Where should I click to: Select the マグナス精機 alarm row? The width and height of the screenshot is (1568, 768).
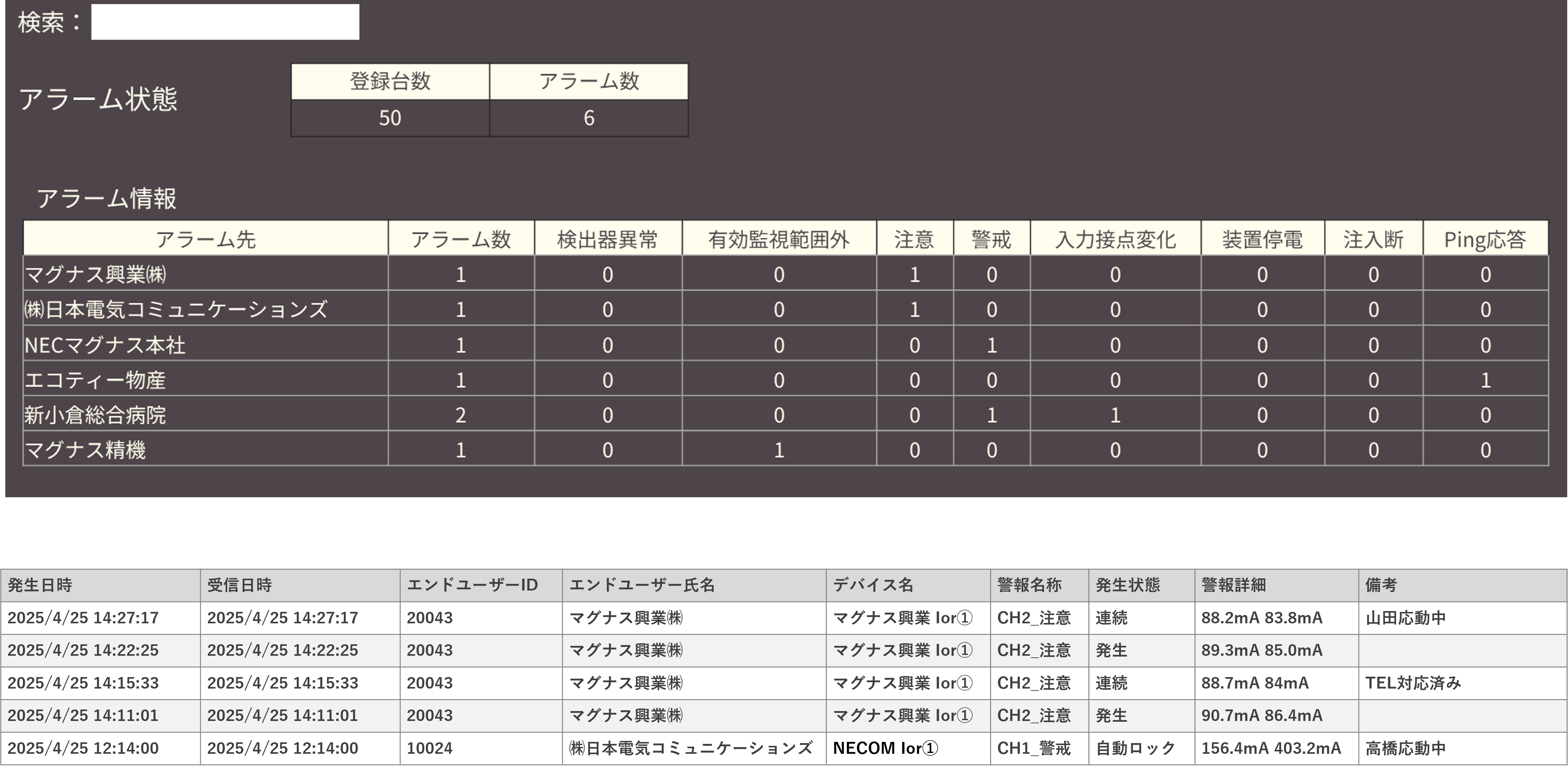pos(785,449)
